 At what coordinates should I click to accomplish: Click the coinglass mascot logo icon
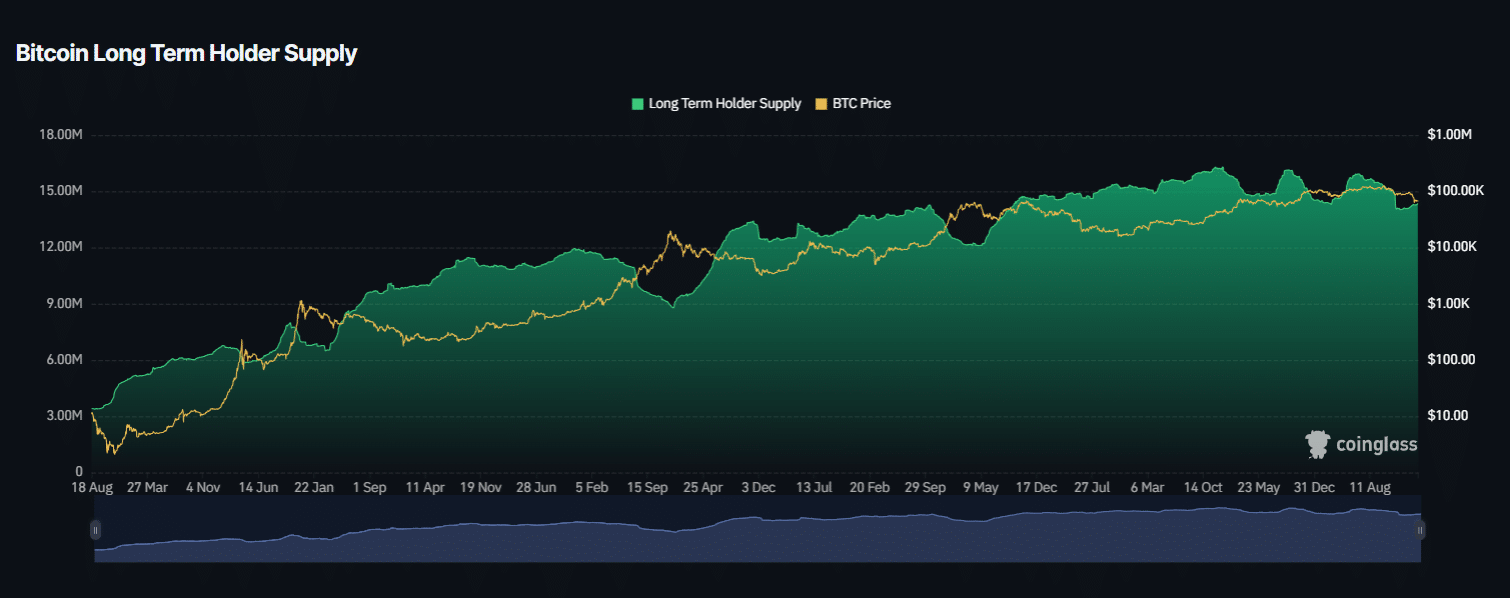(1318, 445)
